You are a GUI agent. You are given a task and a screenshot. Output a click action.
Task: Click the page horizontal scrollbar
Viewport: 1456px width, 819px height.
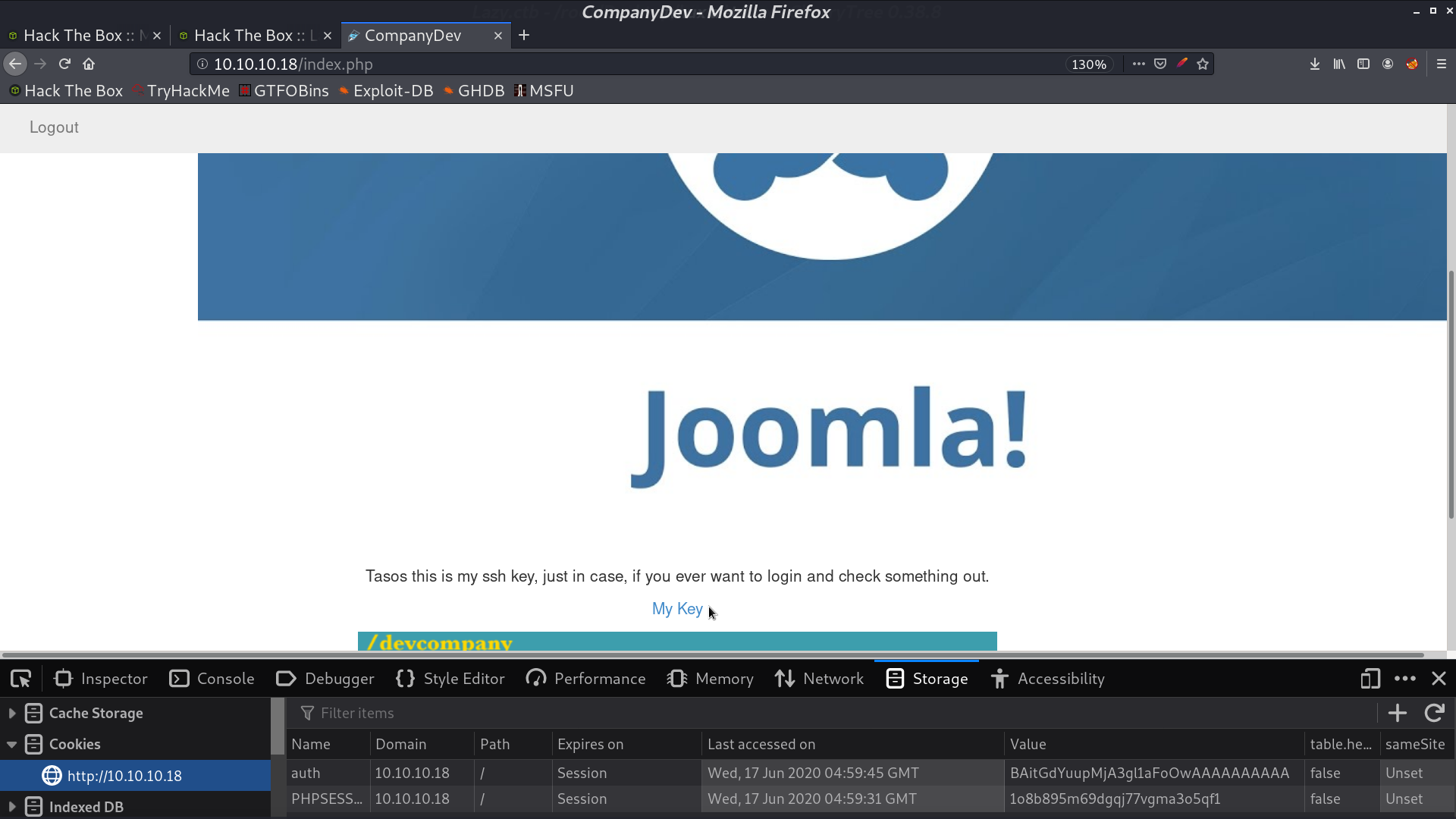[x=713, y=654]
